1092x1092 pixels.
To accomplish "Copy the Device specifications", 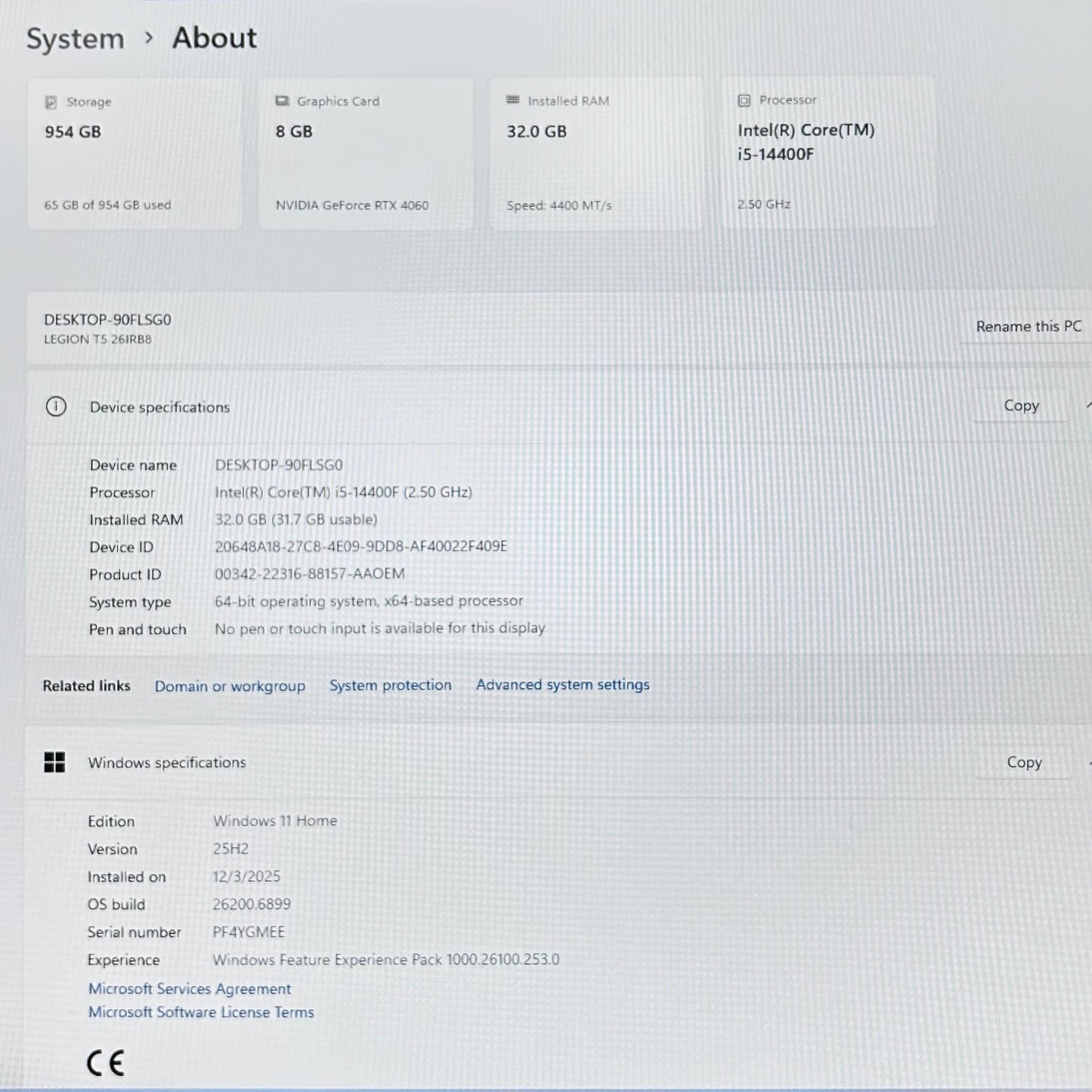I will pyautogui.click(x=1021, y=406).
